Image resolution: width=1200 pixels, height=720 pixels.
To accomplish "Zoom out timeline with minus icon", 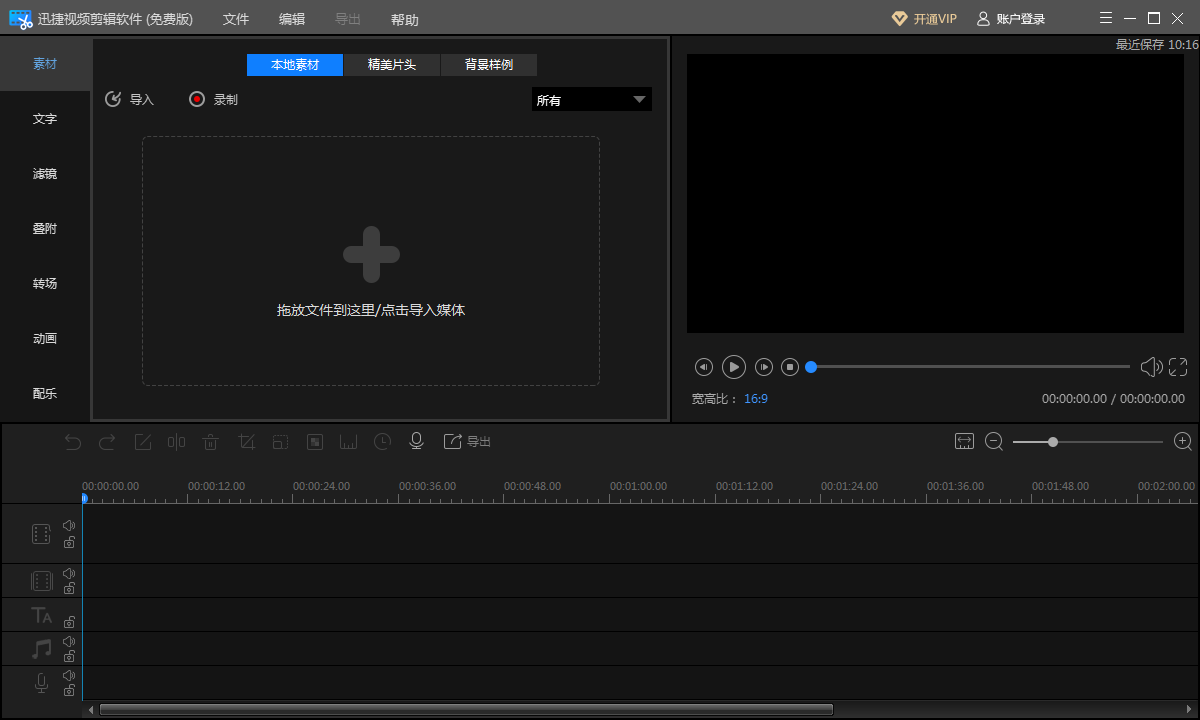I will tap(994, 441).
